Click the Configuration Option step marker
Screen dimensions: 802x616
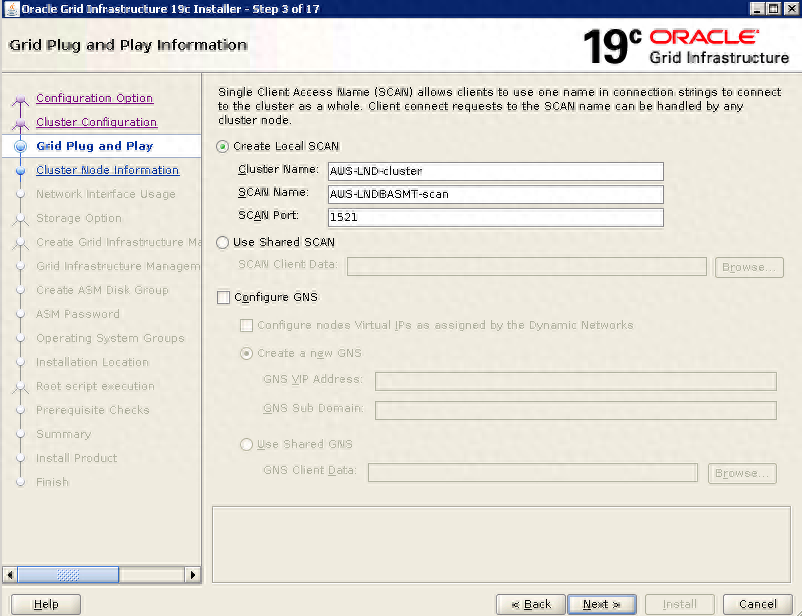click(x=22, y=98)
